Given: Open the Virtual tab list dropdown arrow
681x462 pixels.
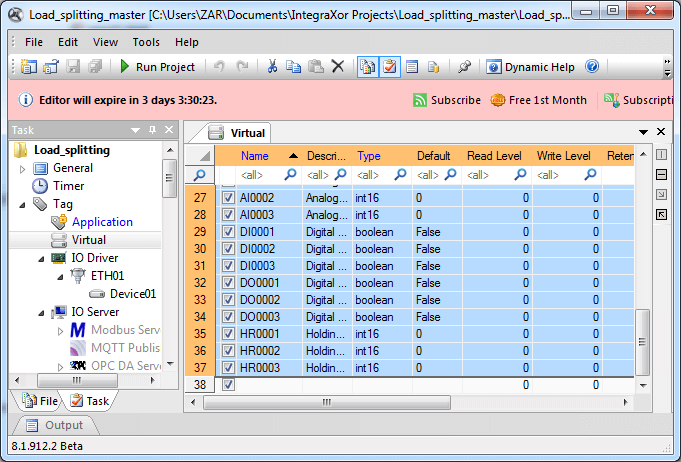Looking at the screenshot, I should tap(643, 132).
